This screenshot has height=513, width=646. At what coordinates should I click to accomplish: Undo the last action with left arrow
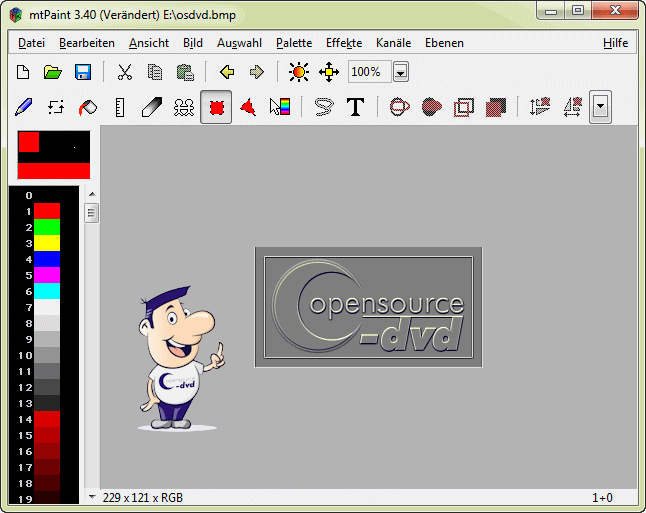[x=226, y=72]
